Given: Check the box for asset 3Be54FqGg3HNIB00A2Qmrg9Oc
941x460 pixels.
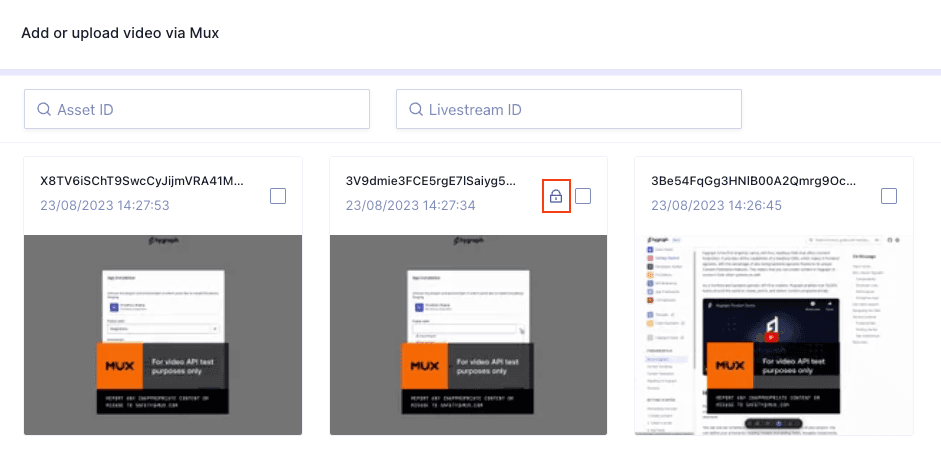Looking at the screenshot, I should pos(889,196).
